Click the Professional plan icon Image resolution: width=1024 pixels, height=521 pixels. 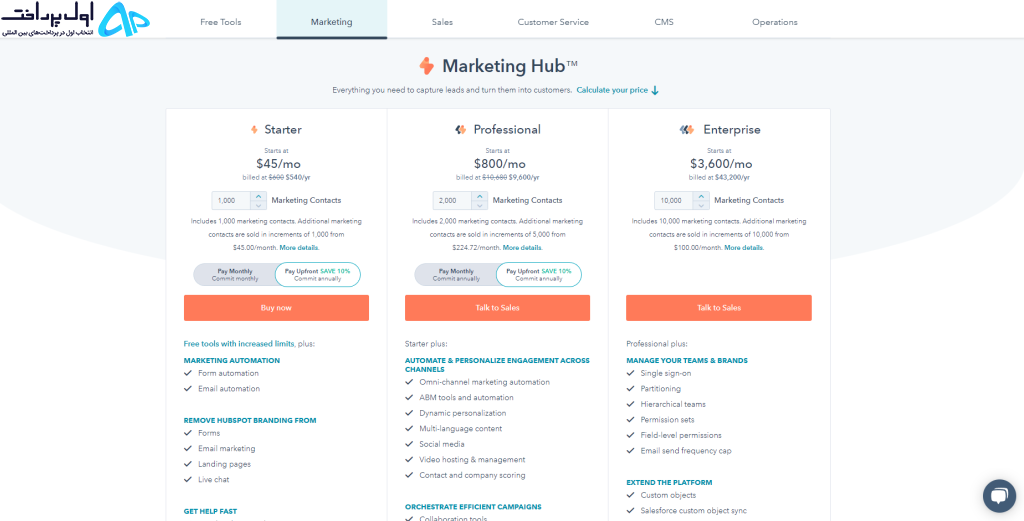pyautogui.click(x=460, y=130)
